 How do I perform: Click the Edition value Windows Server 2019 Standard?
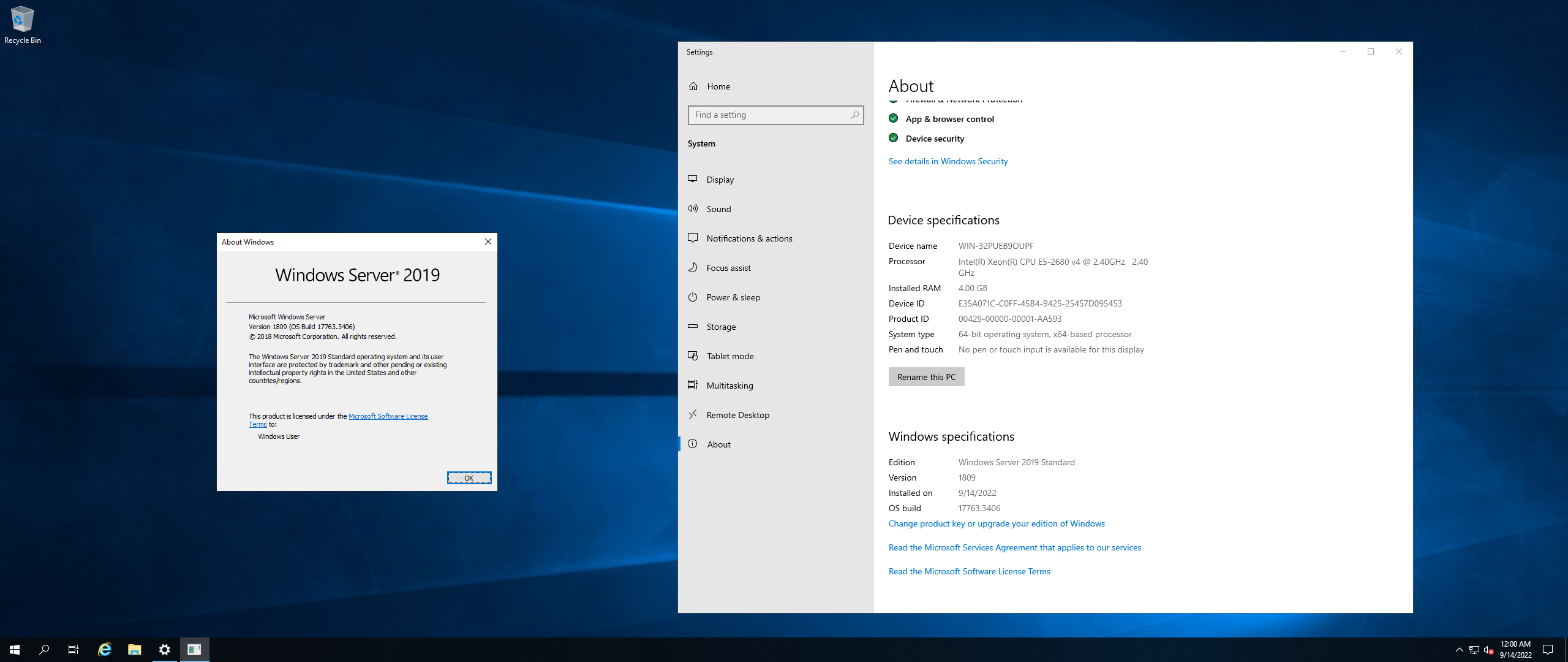[1017, 462]
